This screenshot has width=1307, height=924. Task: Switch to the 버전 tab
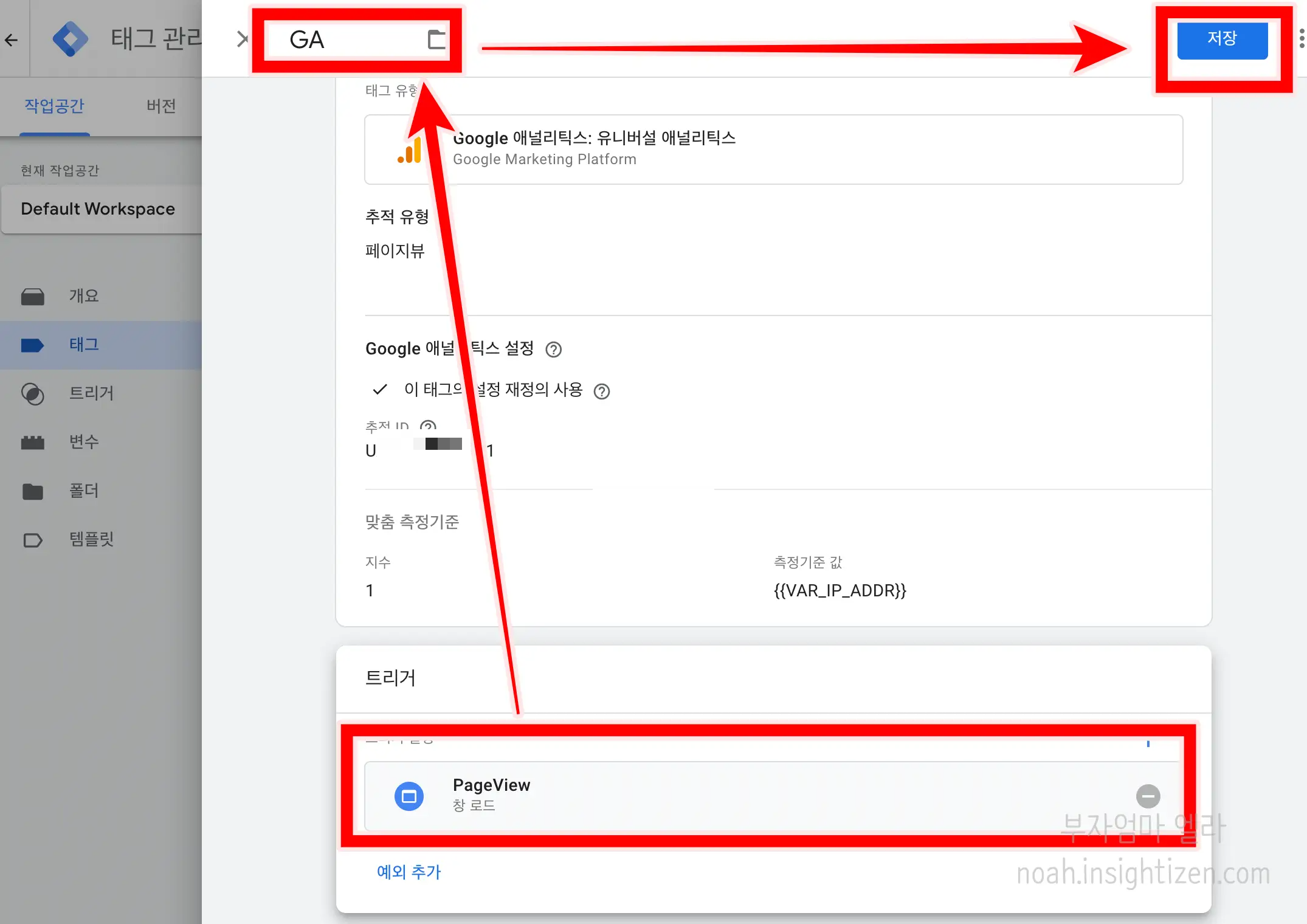pos(161,106)
